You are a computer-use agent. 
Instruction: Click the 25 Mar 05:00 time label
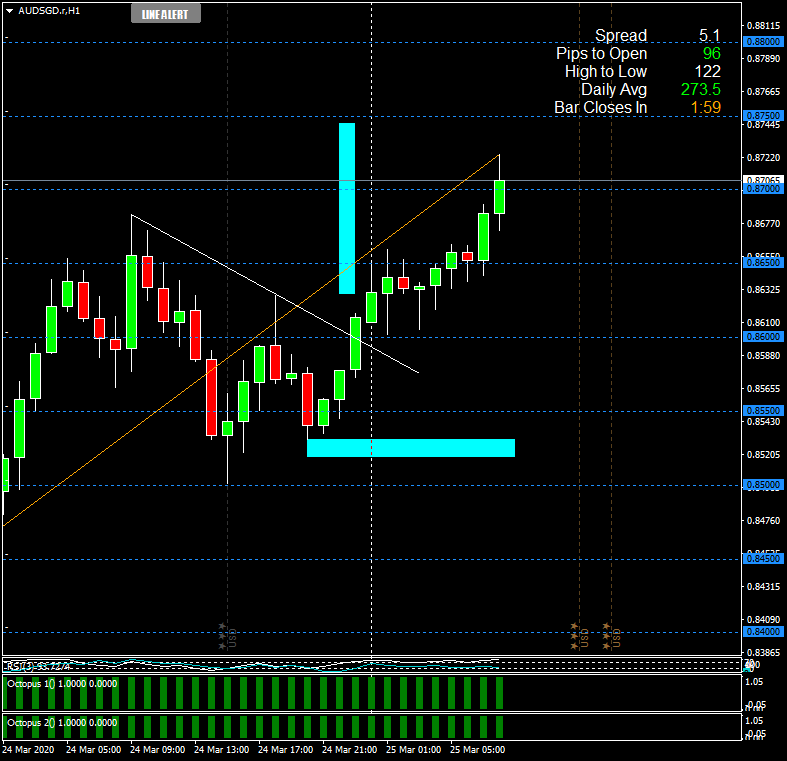[477, 749]
